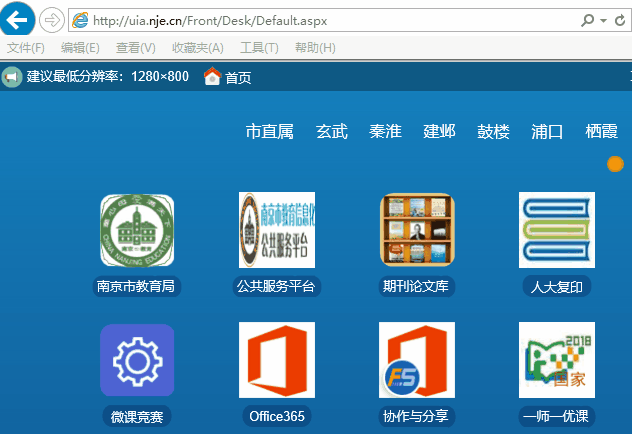Click the 建议最低分辨率: 1280×800 notice text
This screenshot has height=434, width=632.
pyautogui.click(x=108, y=76)
